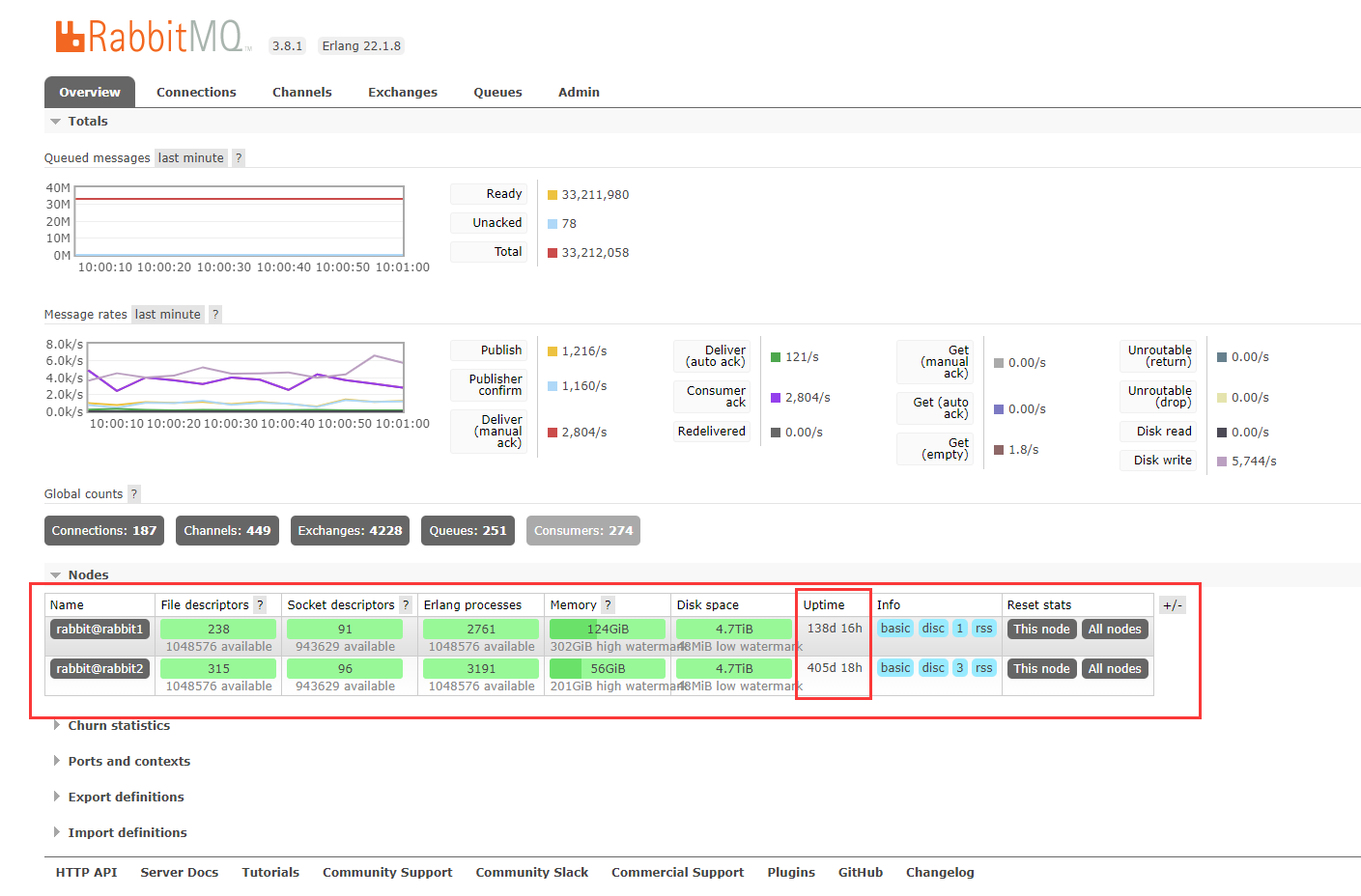The image size is (1361, 896).
Task: Click Connections: 187 count button
Action: (104, 531)
